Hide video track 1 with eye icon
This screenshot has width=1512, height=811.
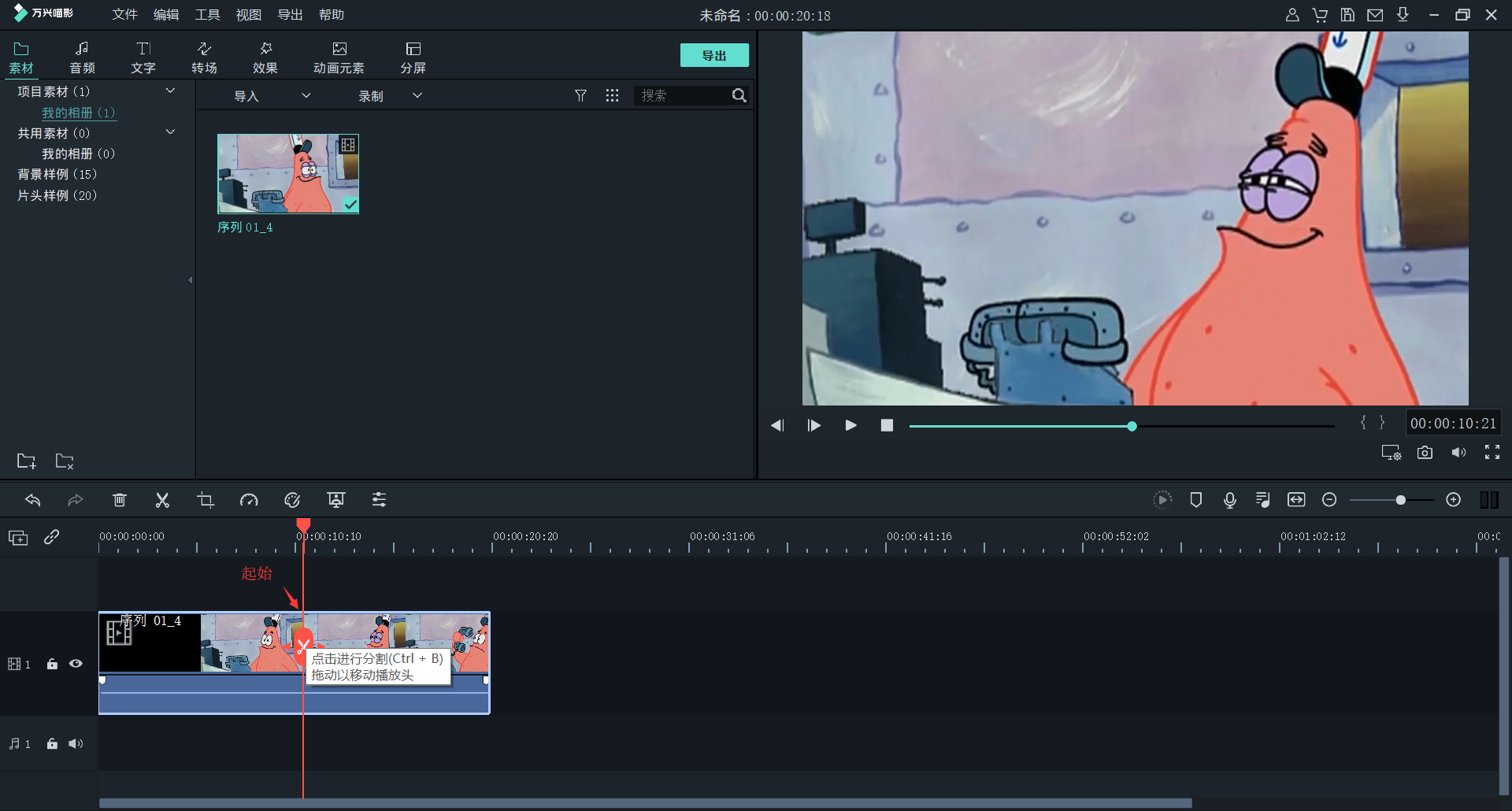(x=76, y=664)
